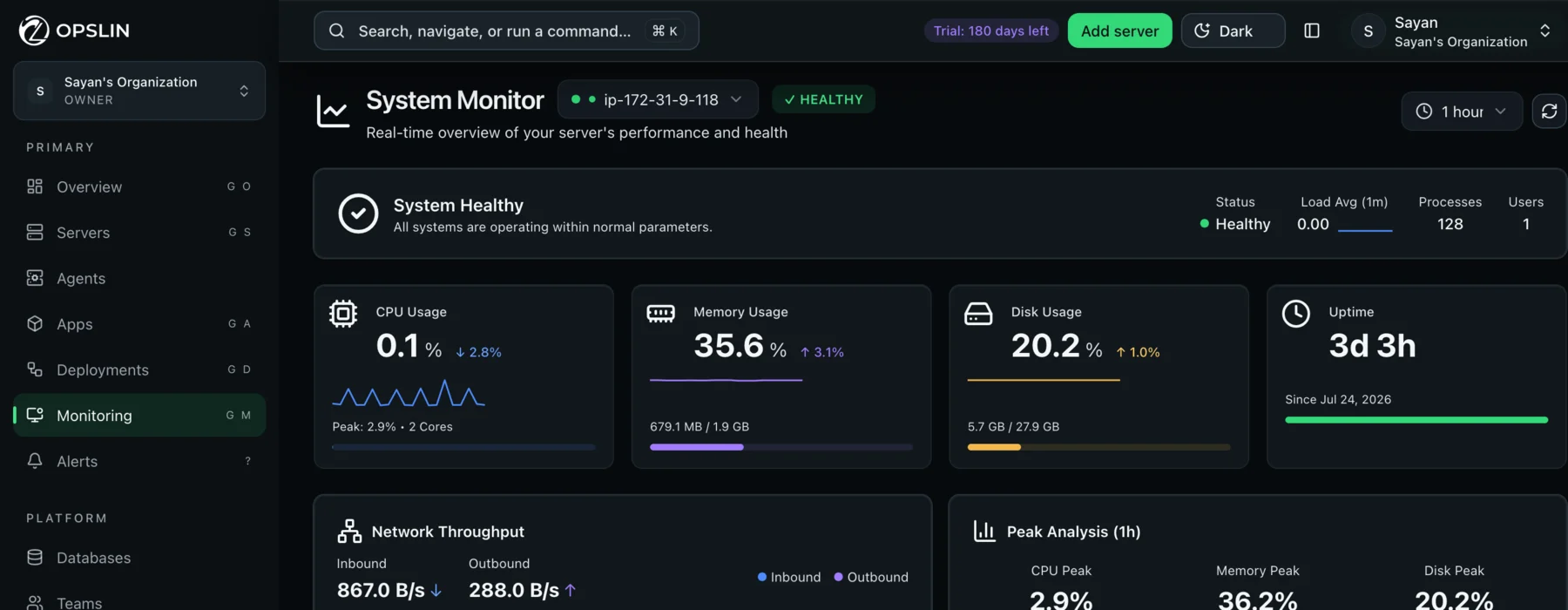Viewport: 1568px width, 610px height.
Task: Click the "Peak: 2.9% • 2 Cores" text
Action: tap(392, 426)
